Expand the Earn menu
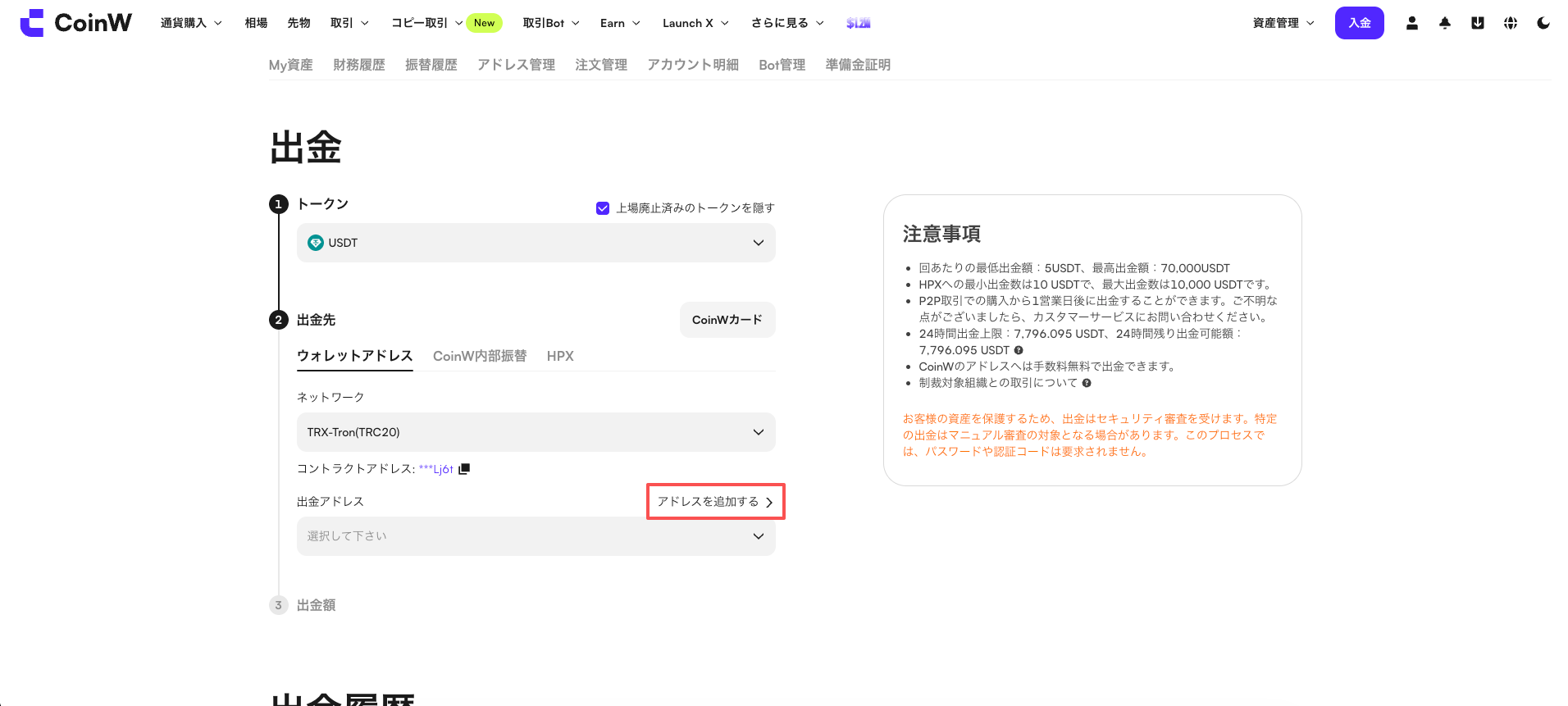 tap(620, 23)
